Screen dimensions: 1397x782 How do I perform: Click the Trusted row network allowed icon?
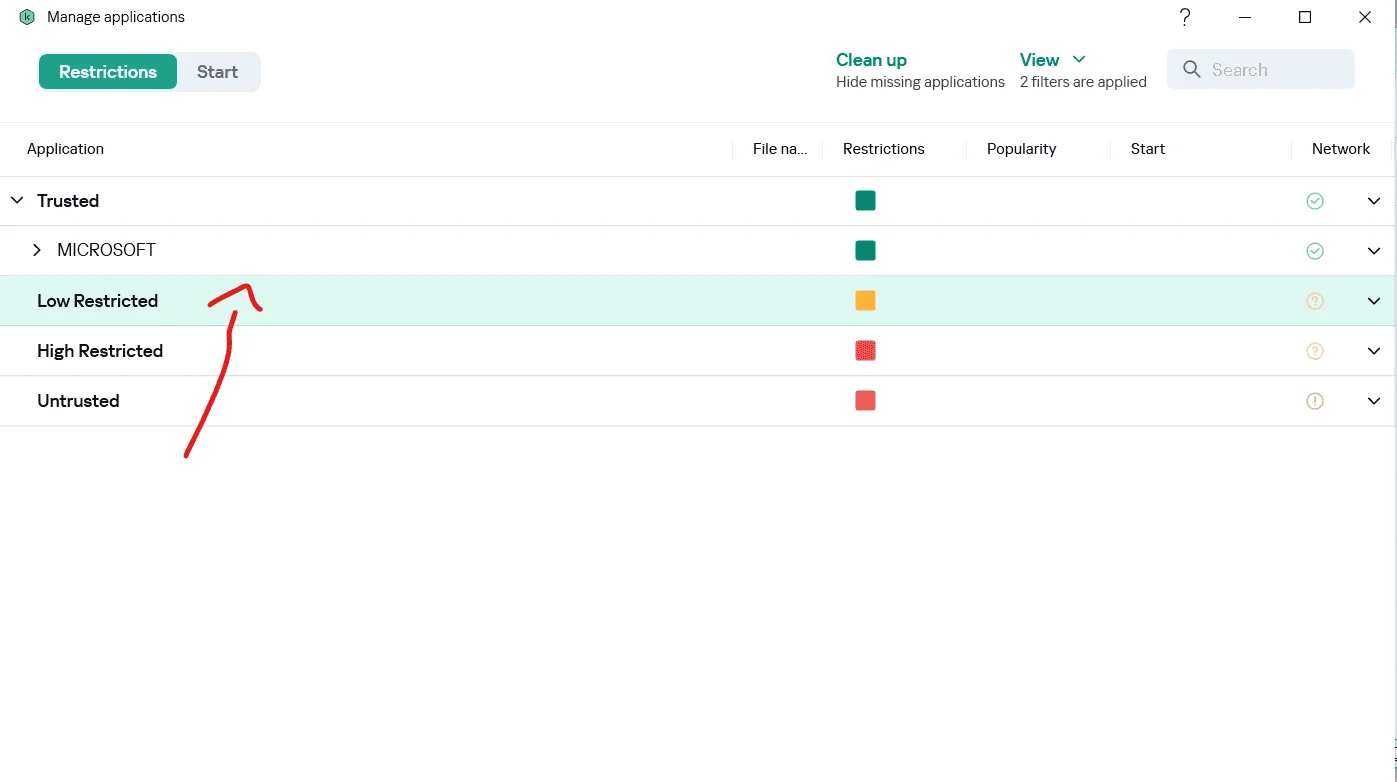[x=1315, y=201]
